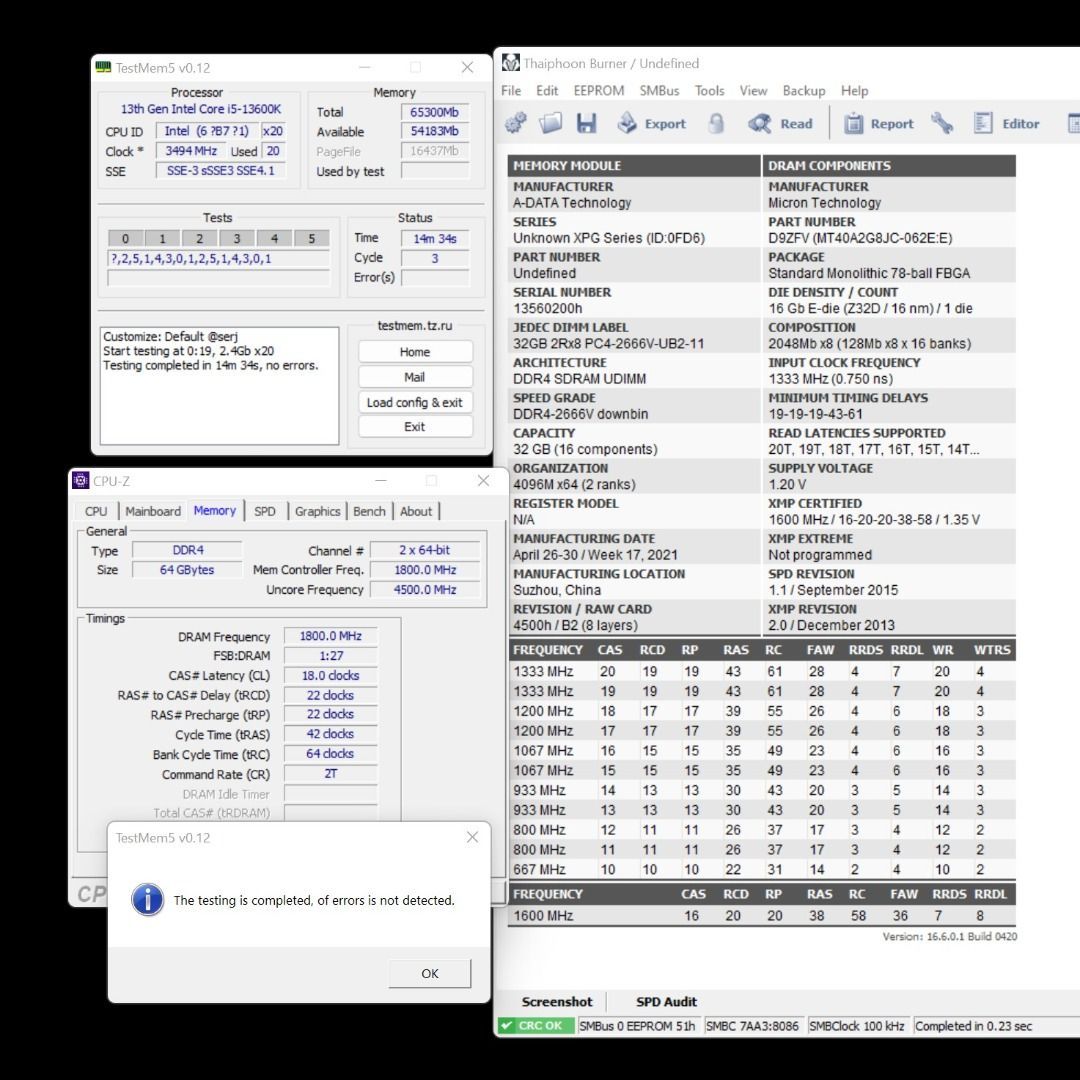This screenshot has height=1080, width=1080.
Task: Switch to the SPD tab in CPU-Z
Action: coord(265,511)
